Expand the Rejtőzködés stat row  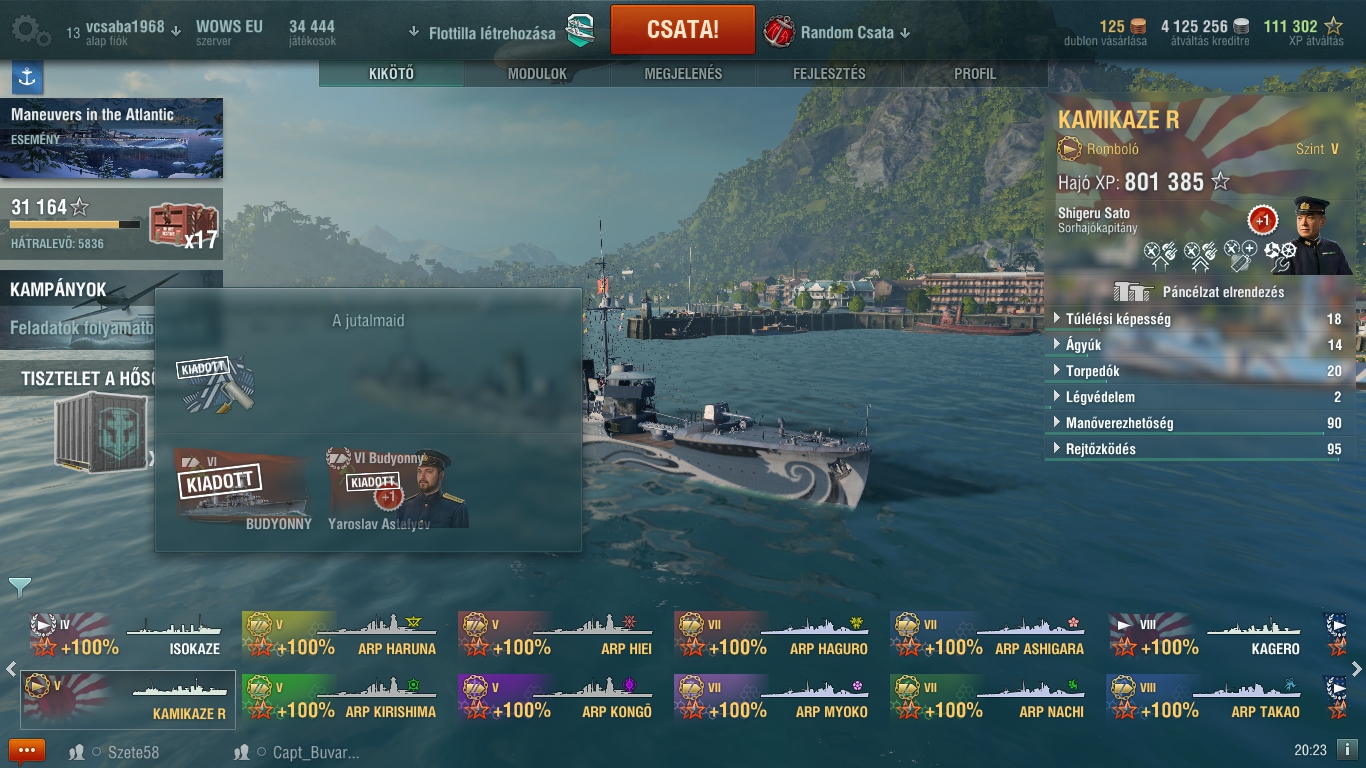coord(1200,449)
